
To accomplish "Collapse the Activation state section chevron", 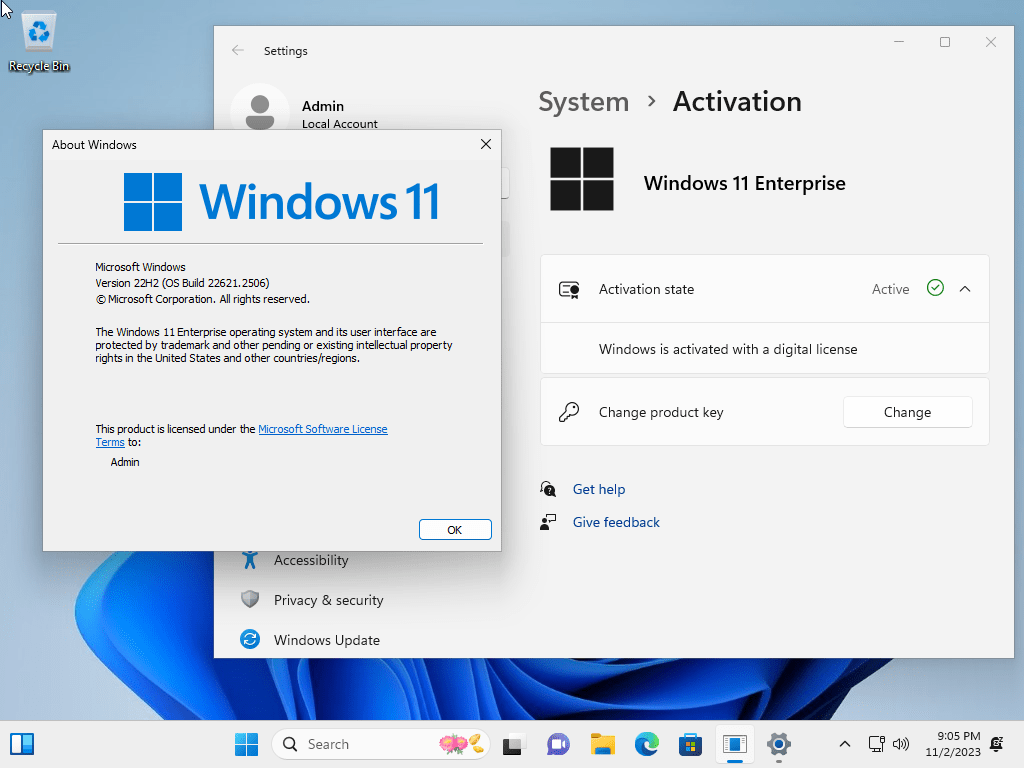I will coord(965,289).
